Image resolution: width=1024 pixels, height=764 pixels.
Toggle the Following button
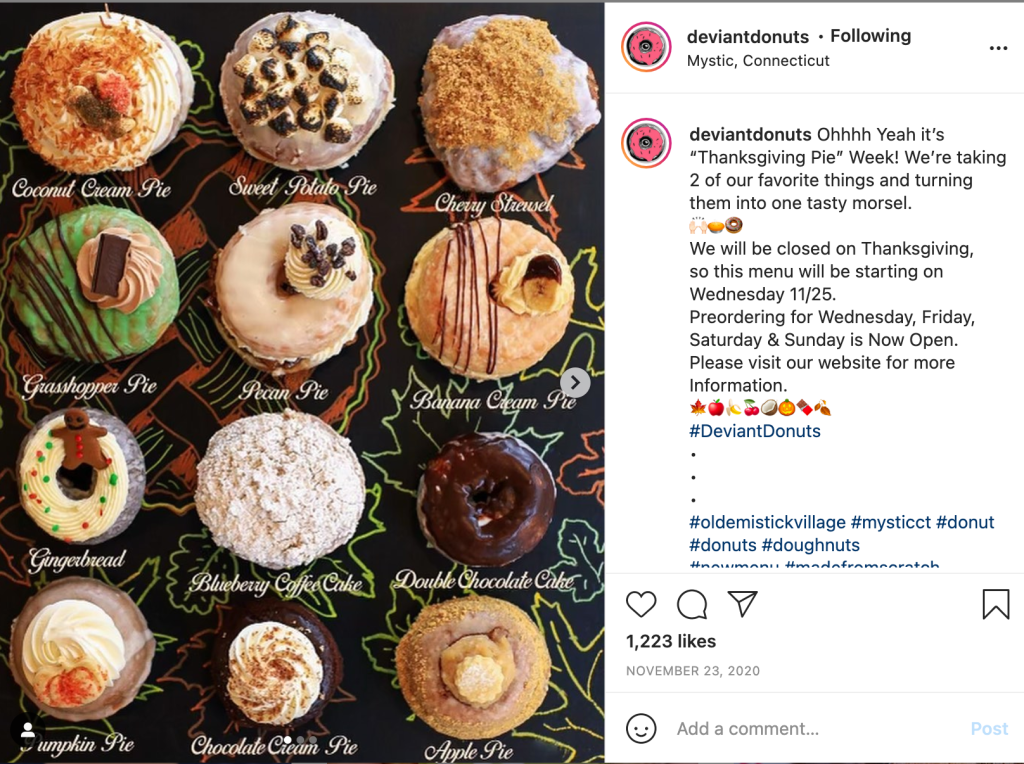coord(871,36)
